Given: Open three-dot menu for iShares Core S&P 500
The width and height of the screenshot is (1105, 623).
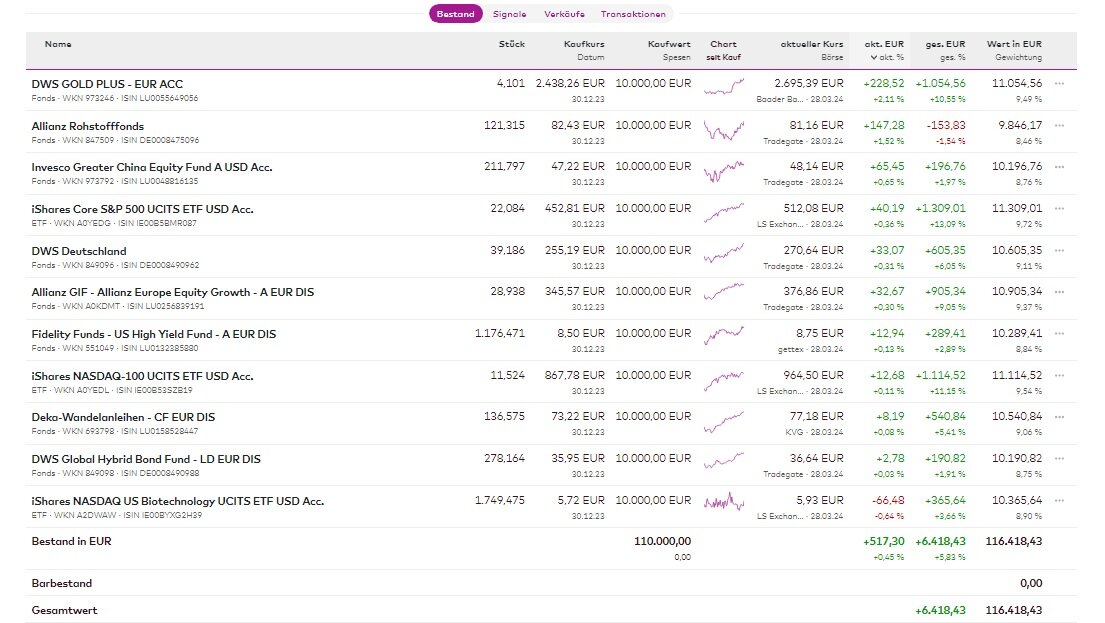Looking at the screenshot, I should (1059, 209).
